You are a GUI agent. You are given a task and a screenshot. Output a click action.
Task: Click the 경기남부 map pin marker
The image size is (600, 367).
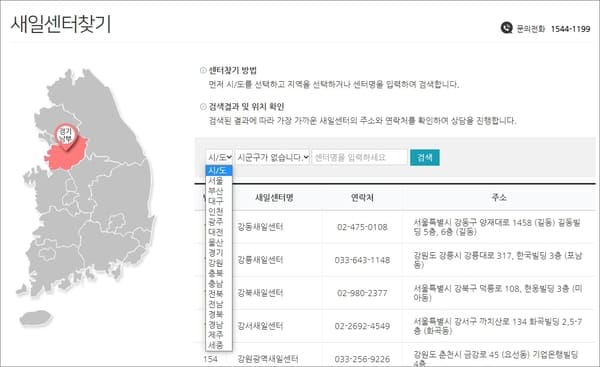[x=66, y=137]
